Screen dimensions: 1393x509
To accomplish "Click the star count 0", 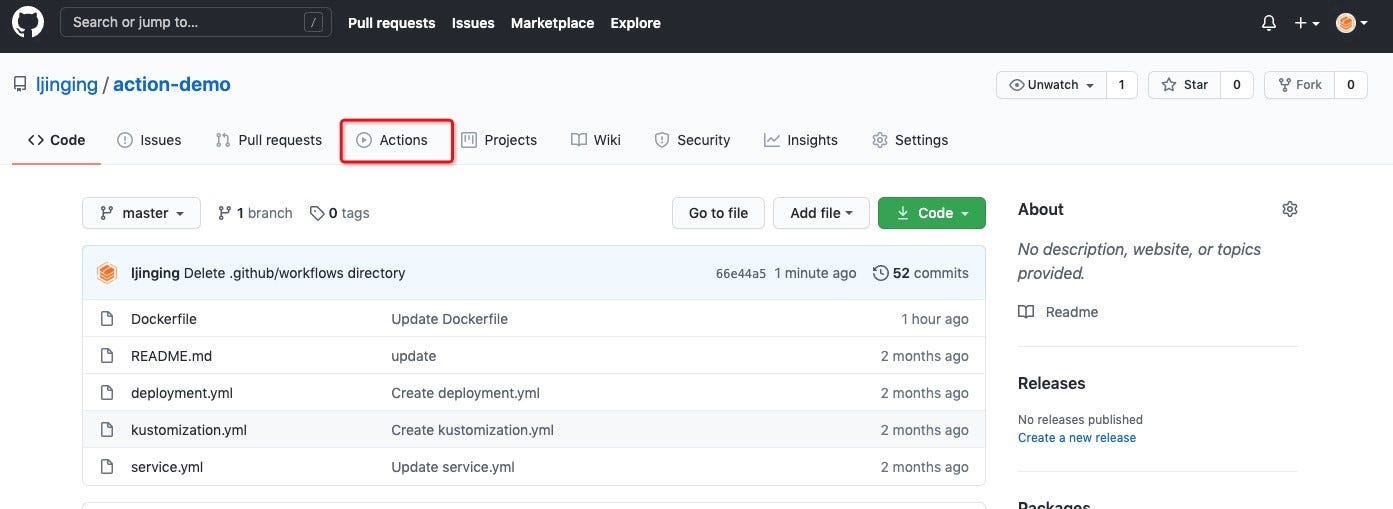I will pos(1237,85).
